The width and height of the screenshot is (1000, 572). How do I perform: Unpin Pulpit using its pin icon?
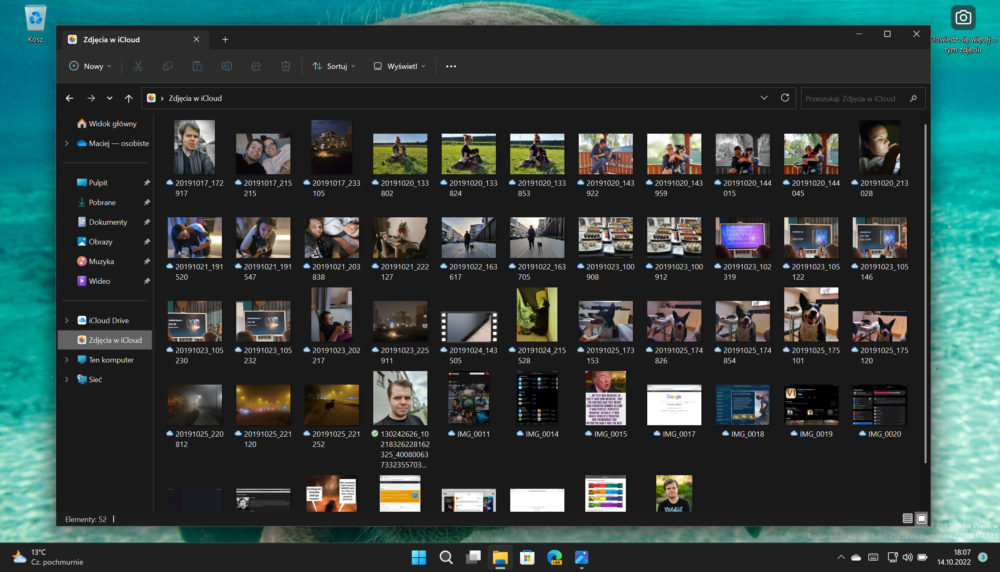click(x=147, y=183)
